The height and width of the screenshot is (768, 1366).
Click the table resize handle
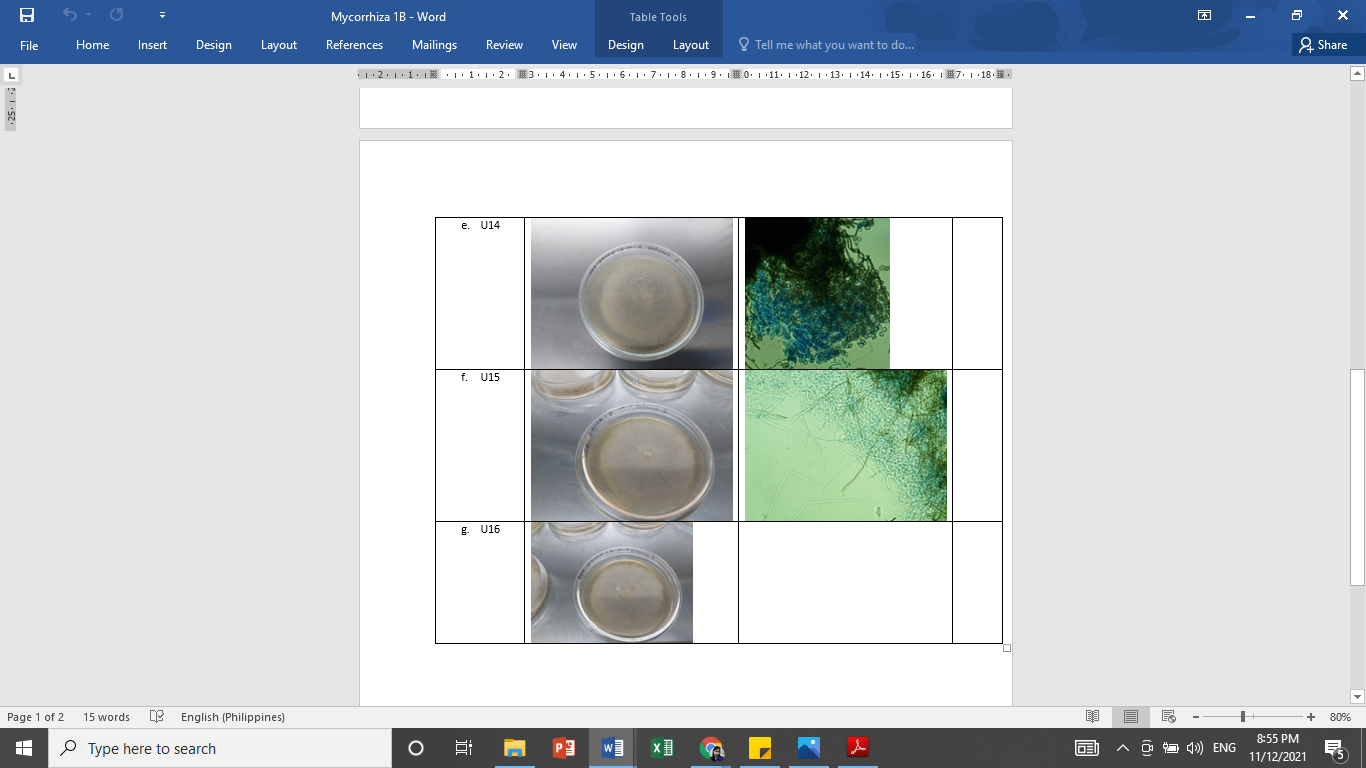1007,648
